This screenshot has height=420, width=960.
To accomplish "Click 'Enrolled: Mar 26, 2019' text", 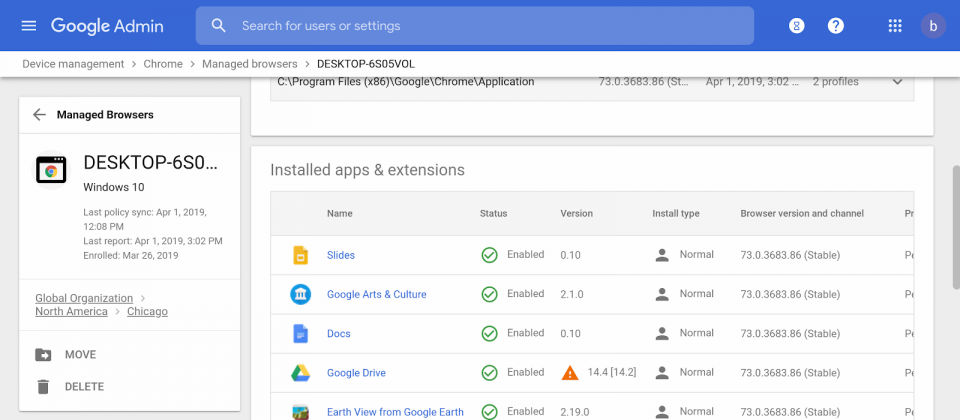I will pos(130,255).
